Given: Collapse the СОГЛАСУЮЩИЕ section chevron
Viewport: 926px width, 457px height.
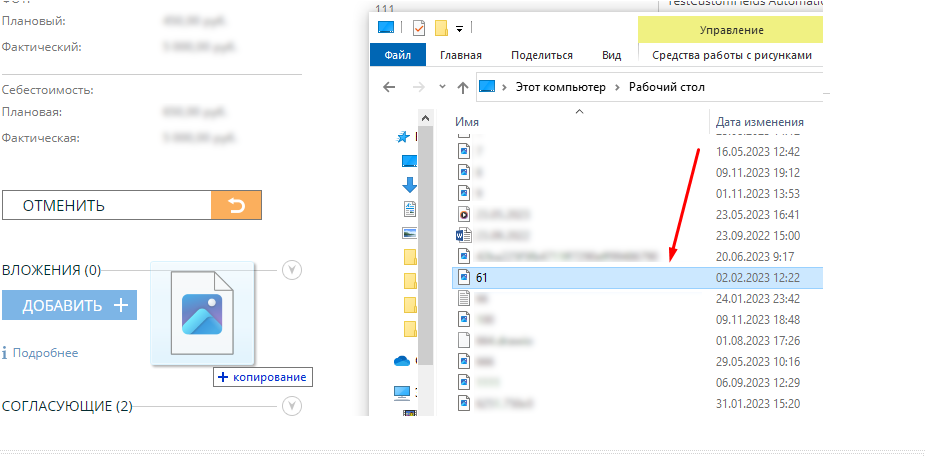Looking at the screenshot, I should click(291, 406).
